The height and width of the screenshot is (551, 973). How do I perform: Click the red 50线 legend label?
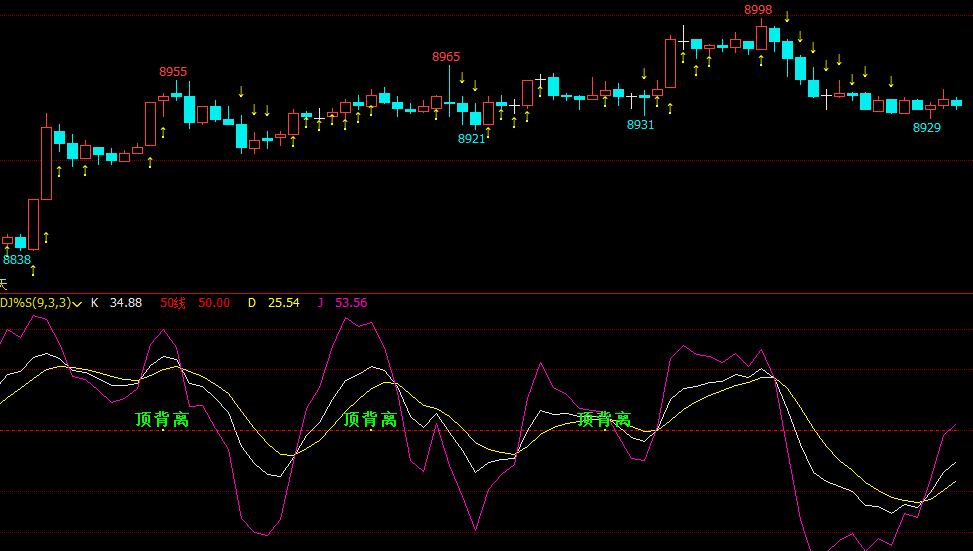coord(173,302)
